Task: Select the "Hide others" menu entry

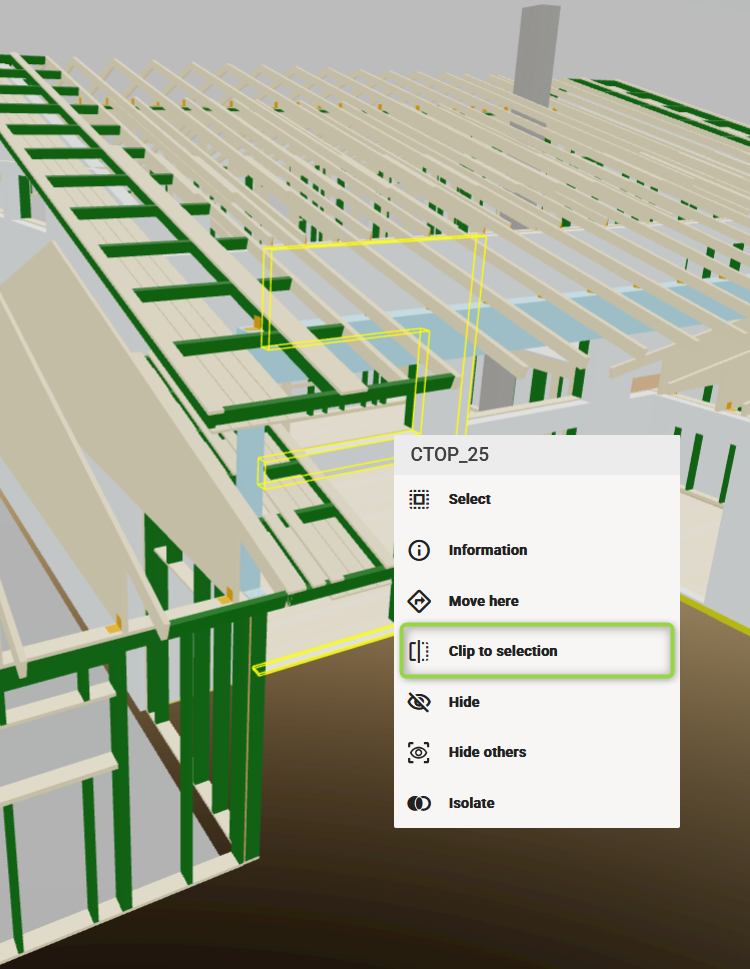Action: point(487,752)
